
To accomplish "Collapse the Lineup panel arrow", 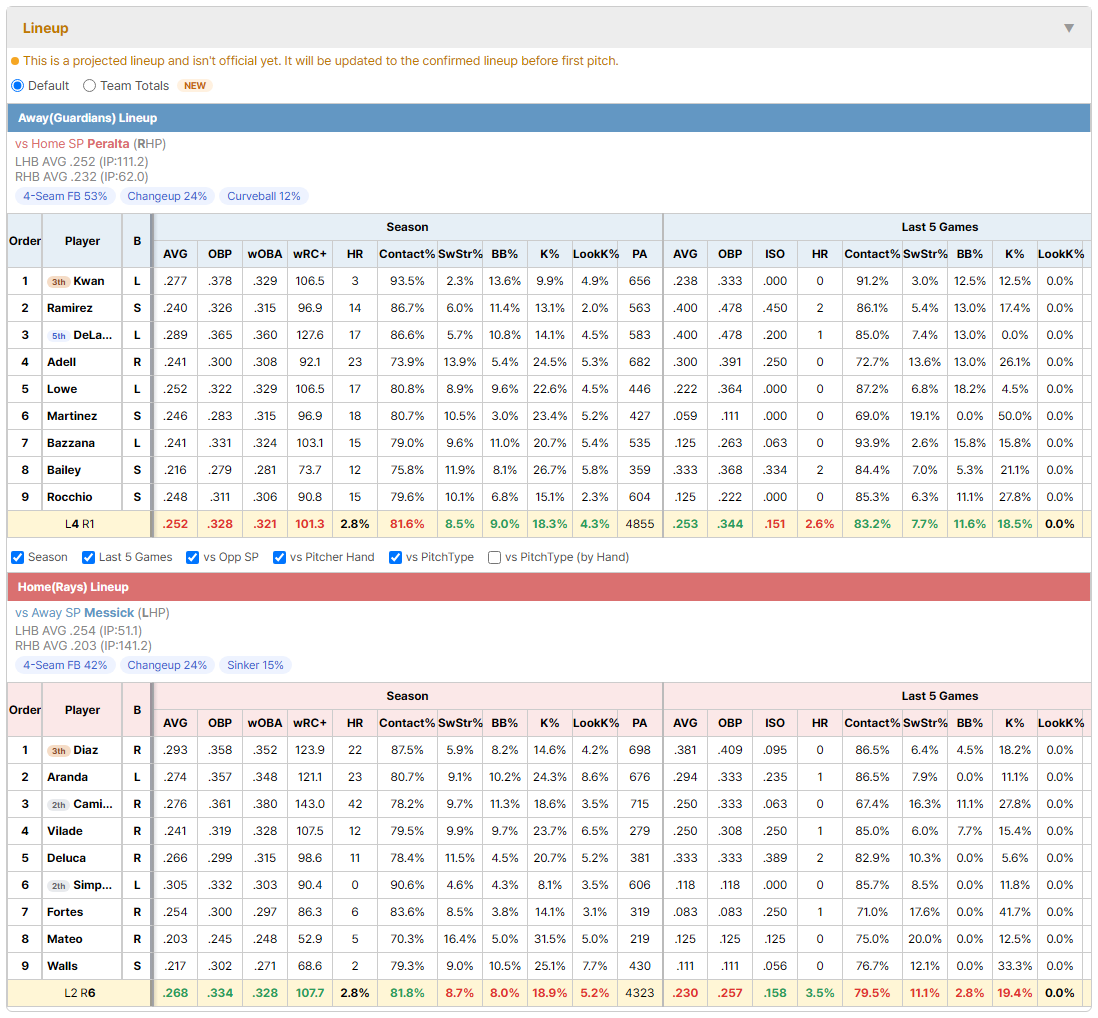I will [1069, 28].
